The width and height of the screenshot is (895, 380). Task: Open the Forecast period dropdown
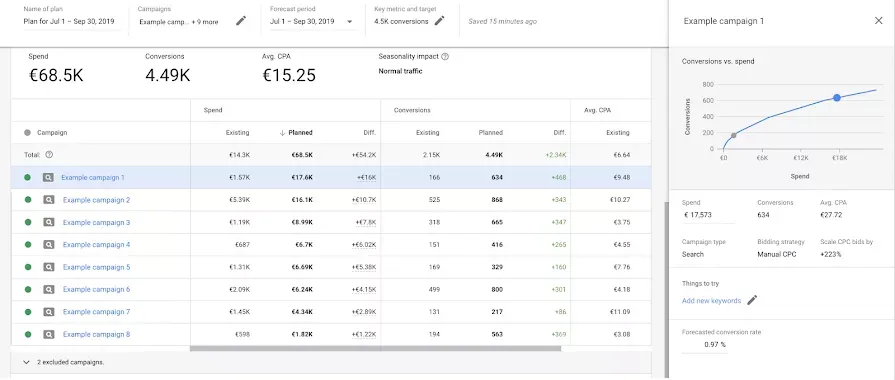point(311,22)
